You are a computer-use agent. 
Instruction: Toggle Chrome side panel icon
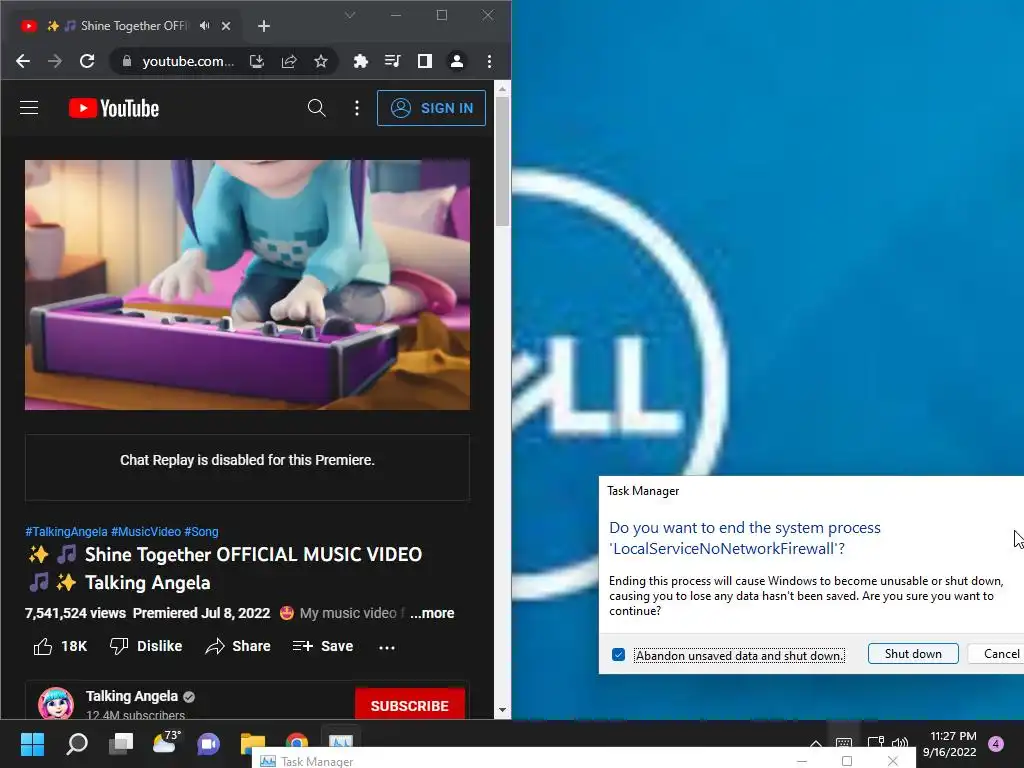[x=424, y=61]
